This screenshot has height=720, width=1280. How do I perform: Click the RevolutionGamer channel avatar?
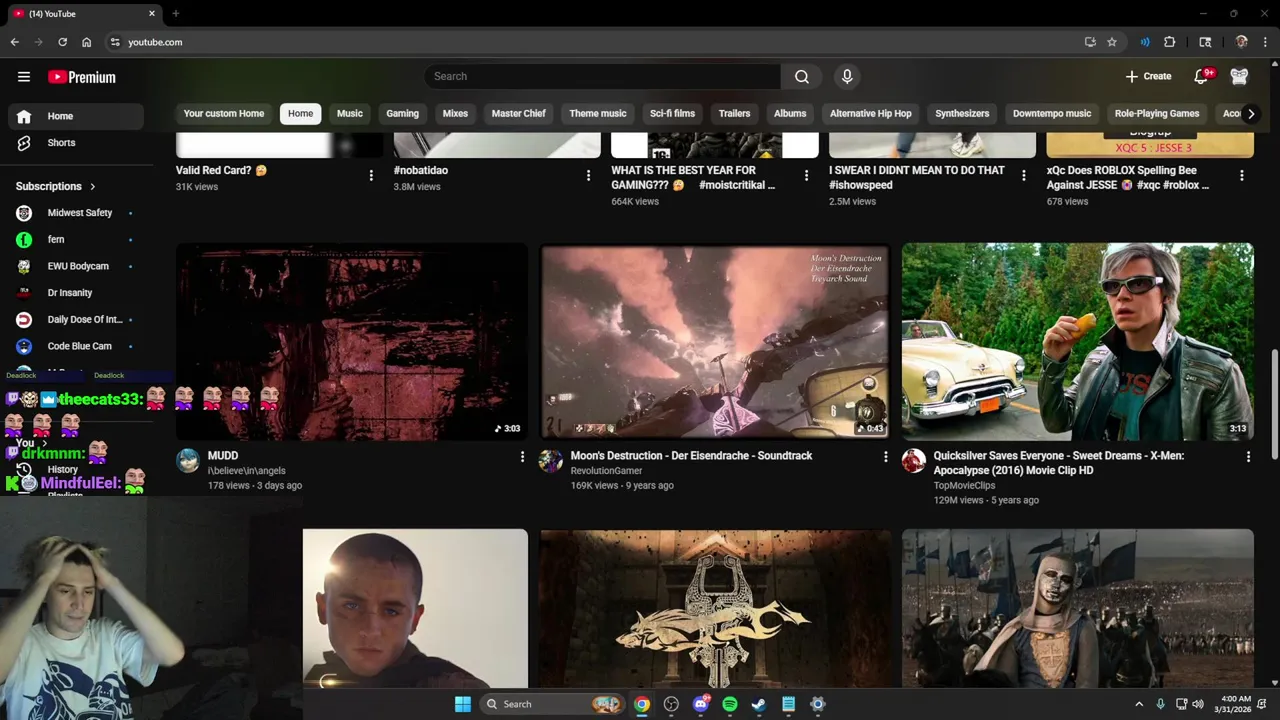551,461
